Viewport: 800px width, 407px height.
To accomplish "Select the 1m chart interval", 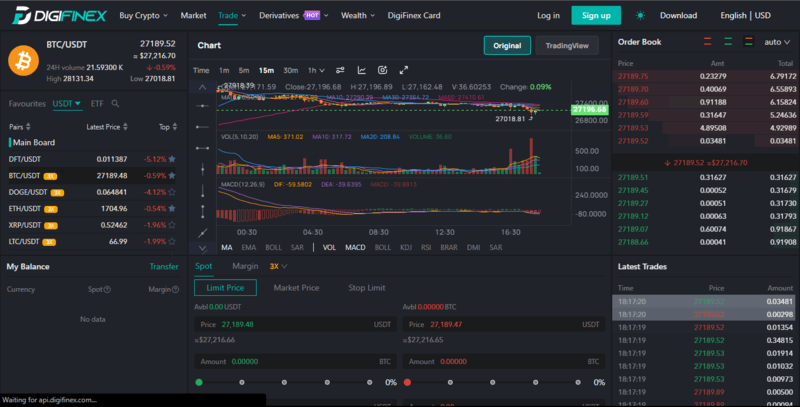I will click(224, 70).
